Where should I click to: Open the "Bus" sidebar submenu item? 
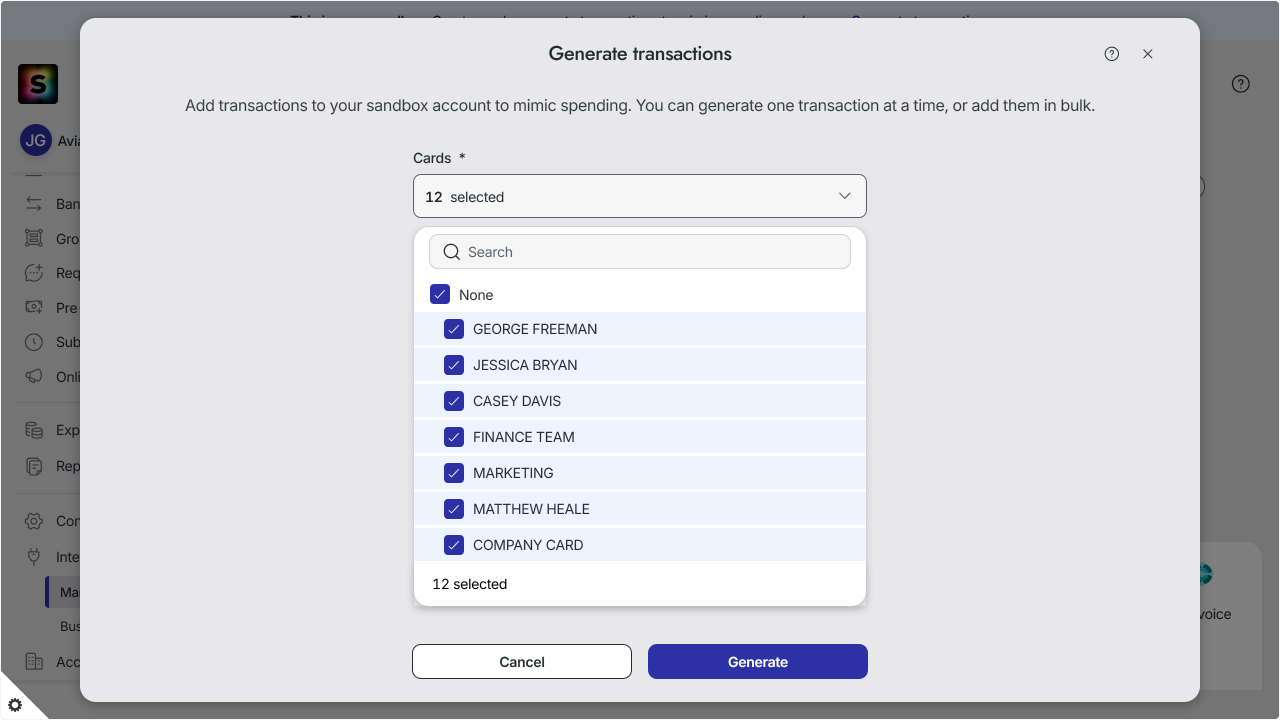pos(70,627)
